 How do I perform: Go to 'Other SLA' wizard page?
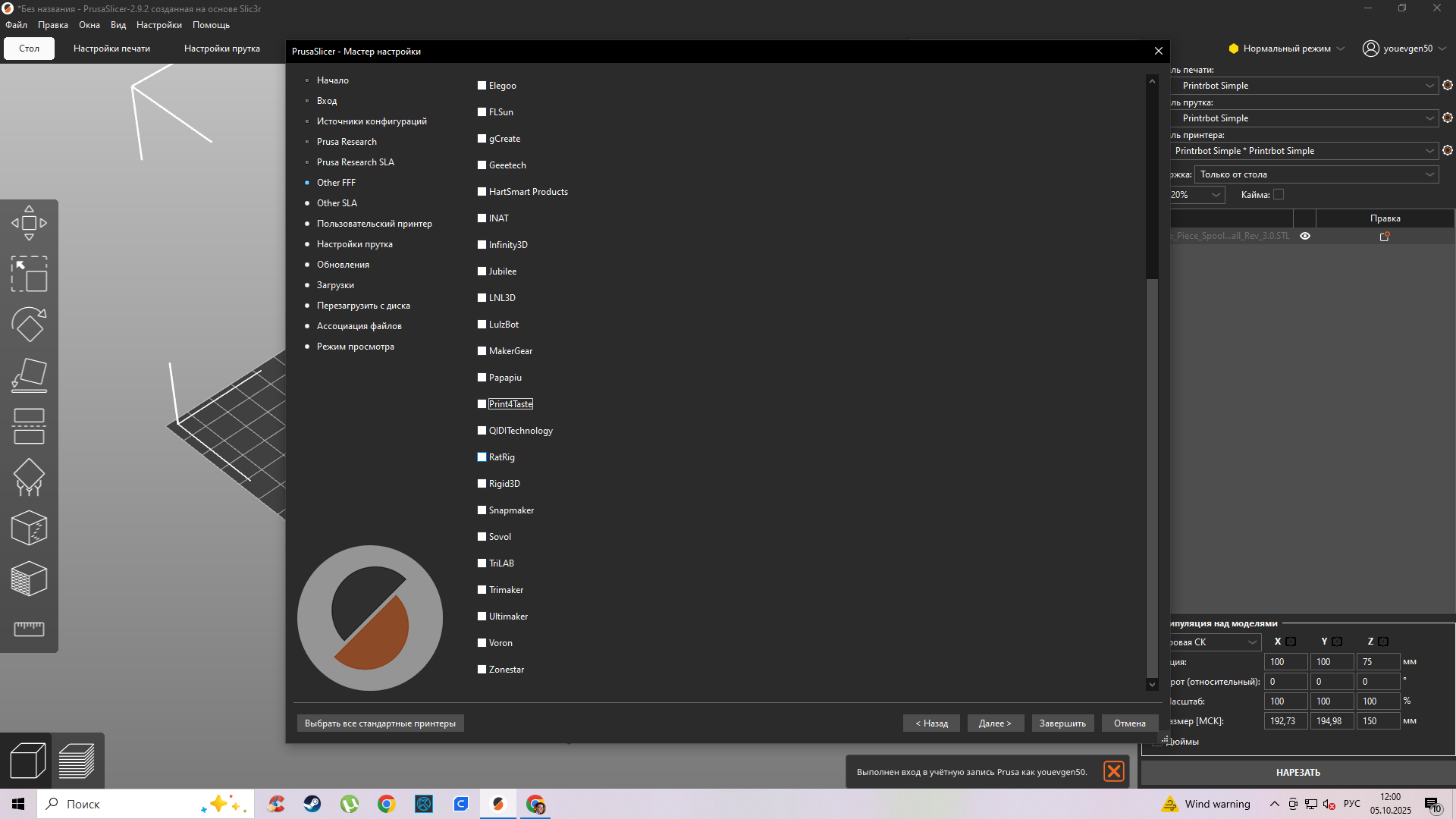click(337, 203)
